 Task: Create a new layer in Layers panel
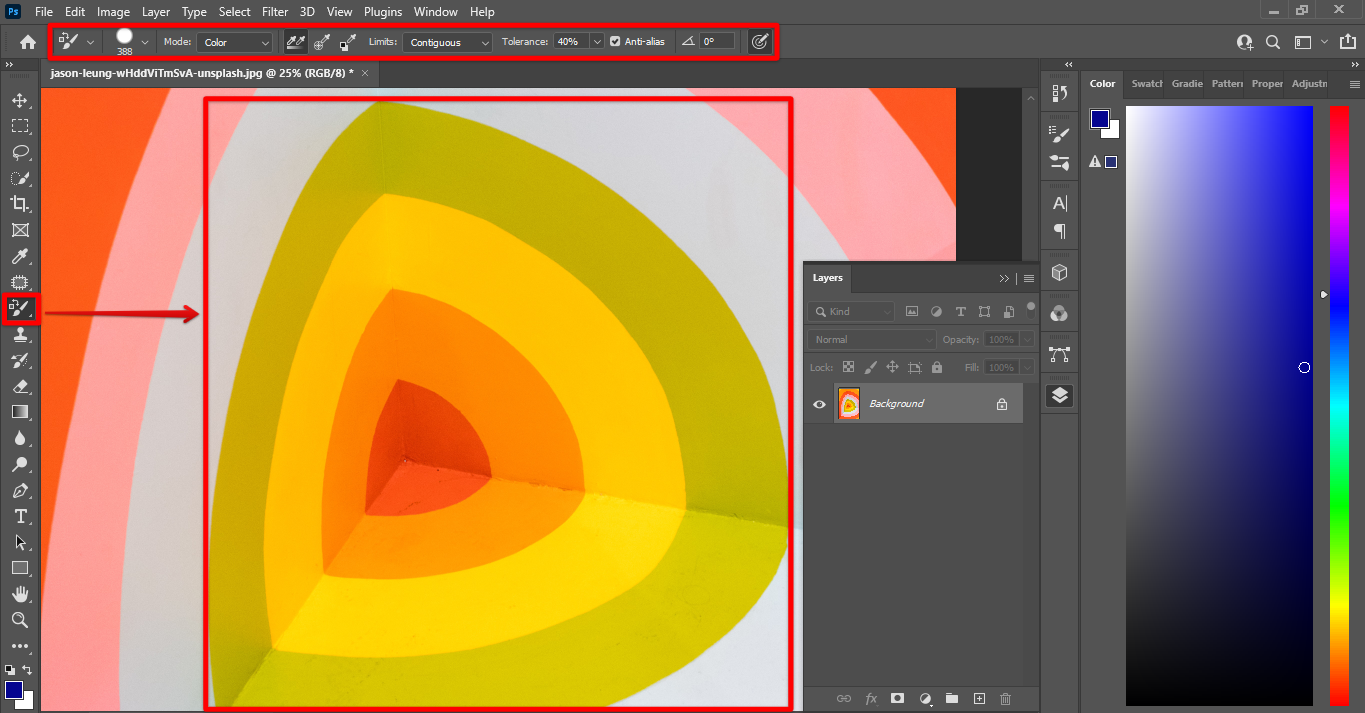[x=979, y=698]
